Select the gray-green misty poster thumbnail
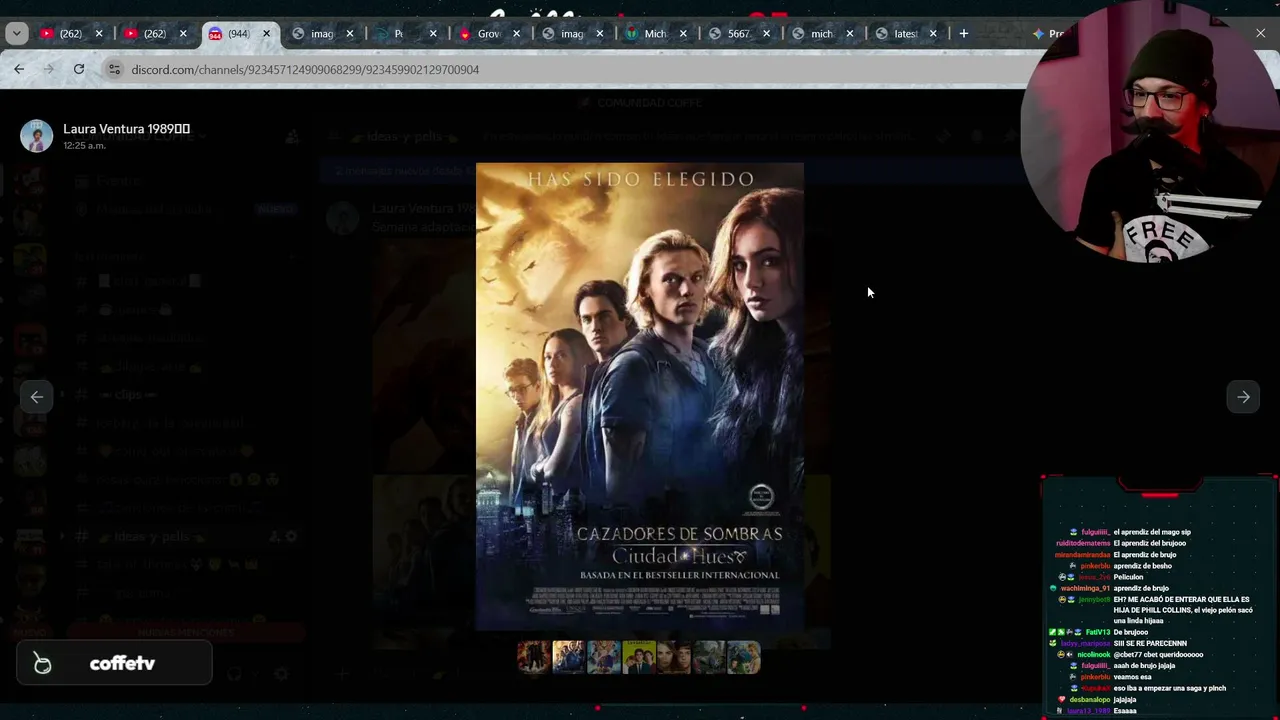 tap(709, 658)
